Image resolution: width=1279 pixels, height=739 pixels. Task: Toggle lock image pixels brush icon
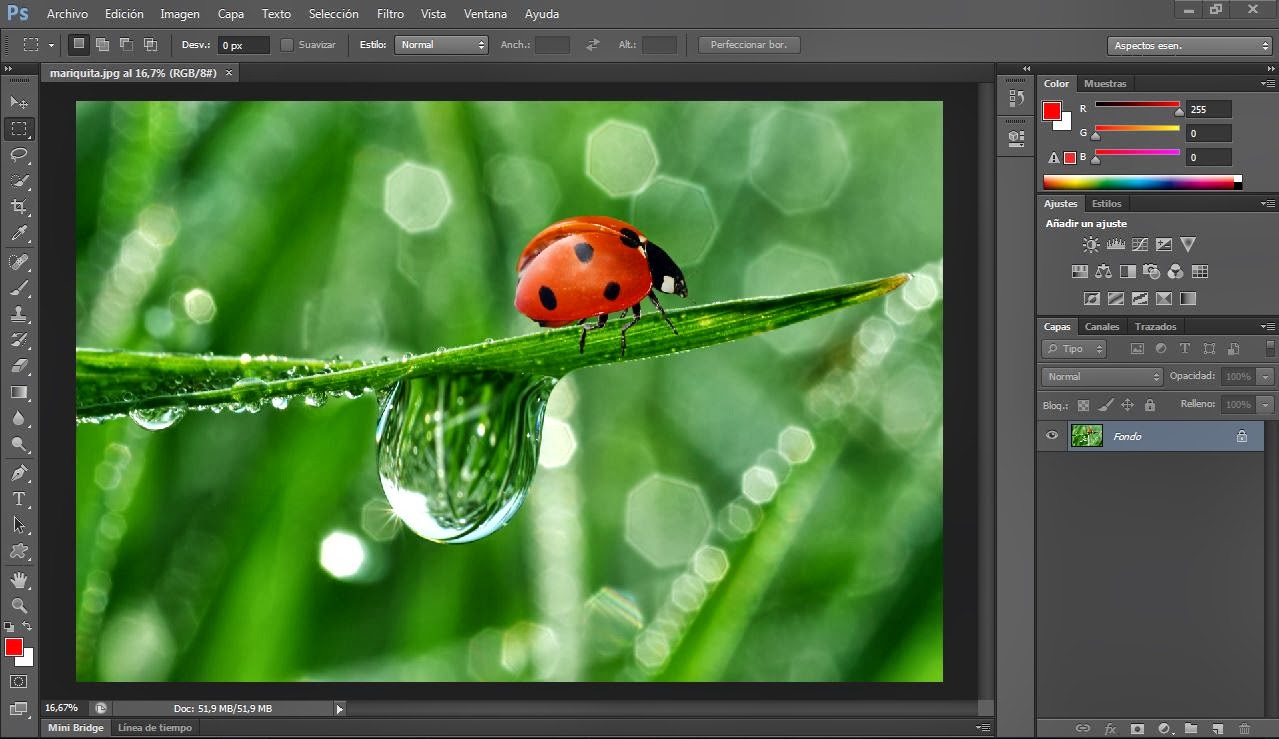pos(1105,405)
